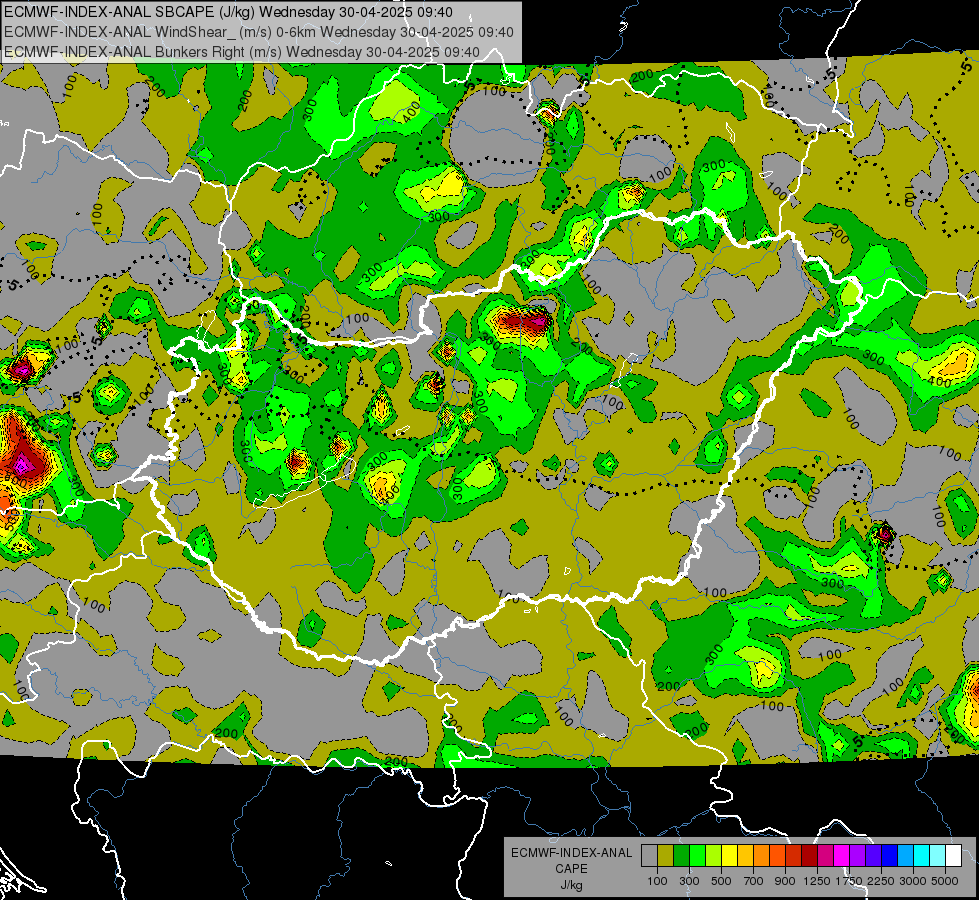The image size is (979, 900).
Task: Click the Bunkers Right (m/s) title line
Action: (242, 52)
